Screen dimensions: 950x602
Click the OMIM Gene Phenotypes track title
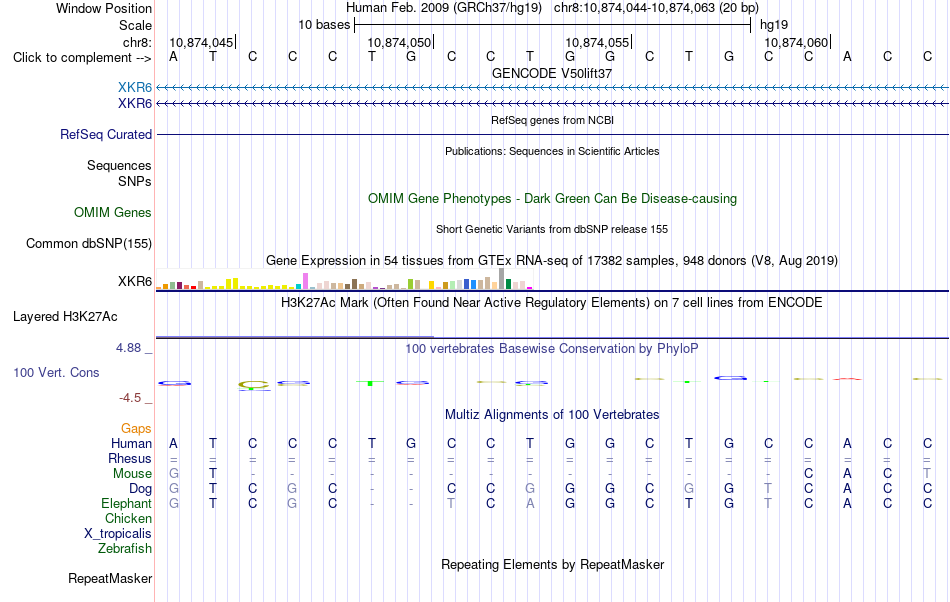[x=552, y=199]
